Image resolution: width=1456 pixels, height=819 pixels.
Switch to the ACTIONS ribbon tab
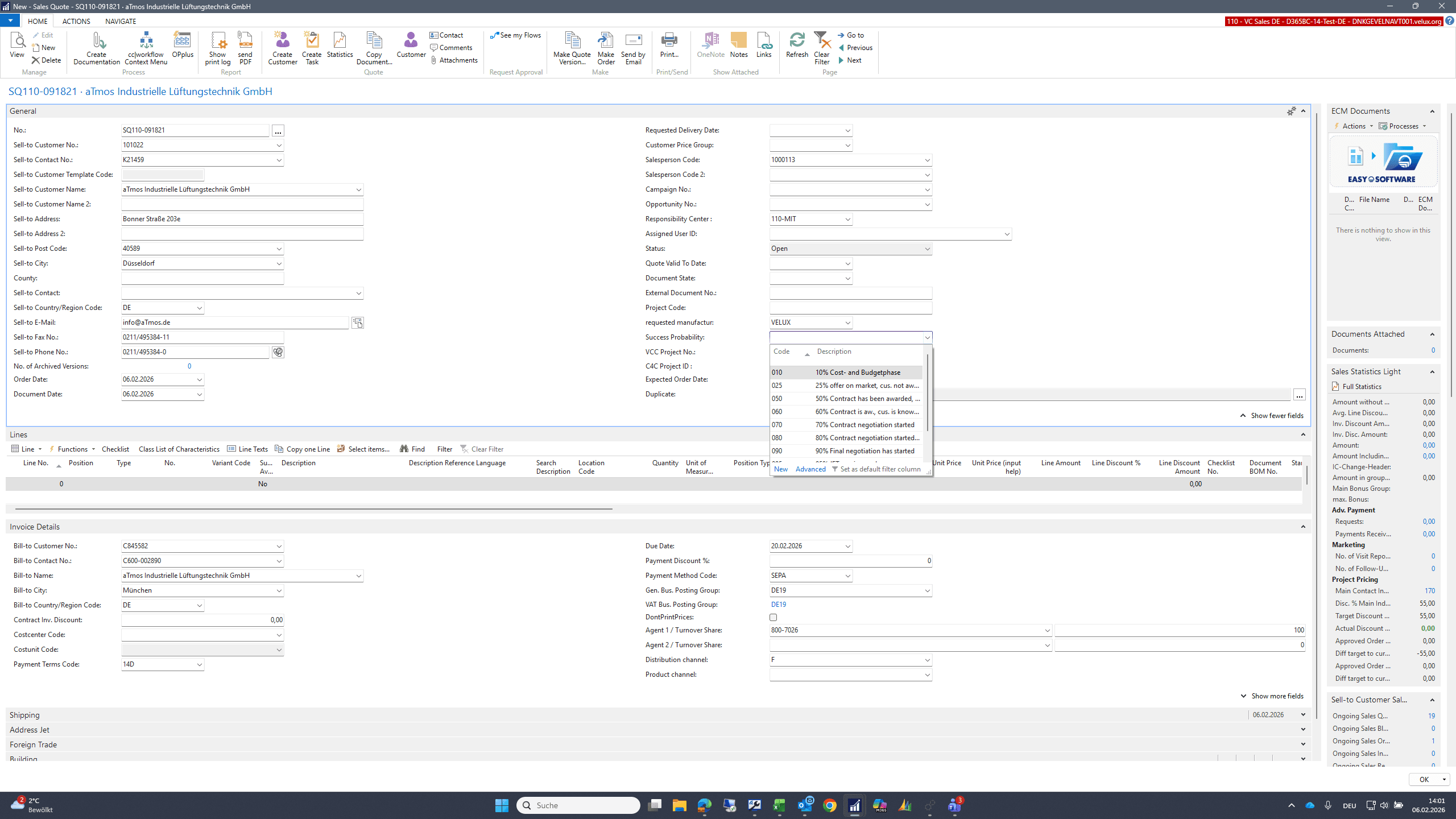point(76,21)
